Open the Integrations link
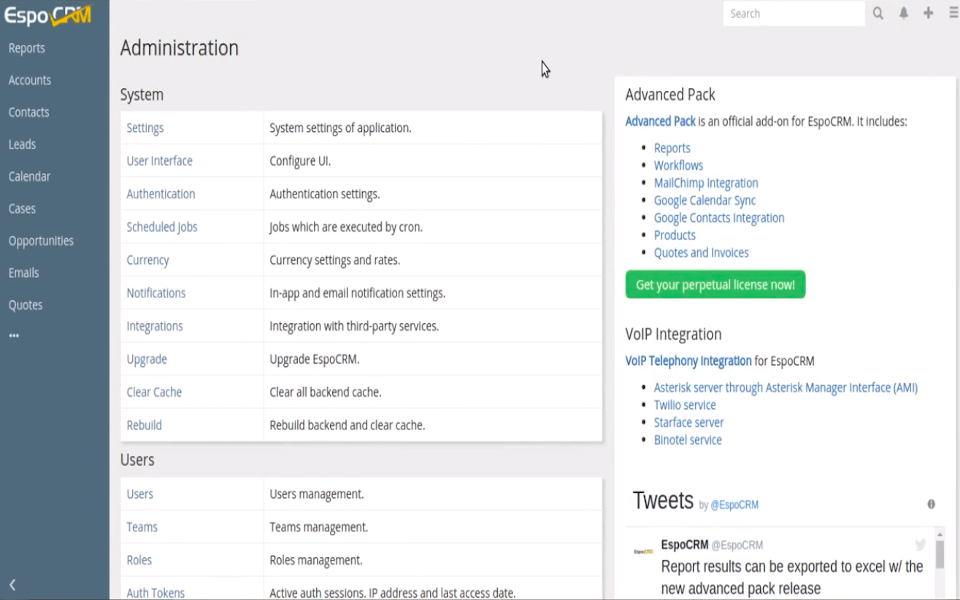960x600 pixels. tap(154, 326)
